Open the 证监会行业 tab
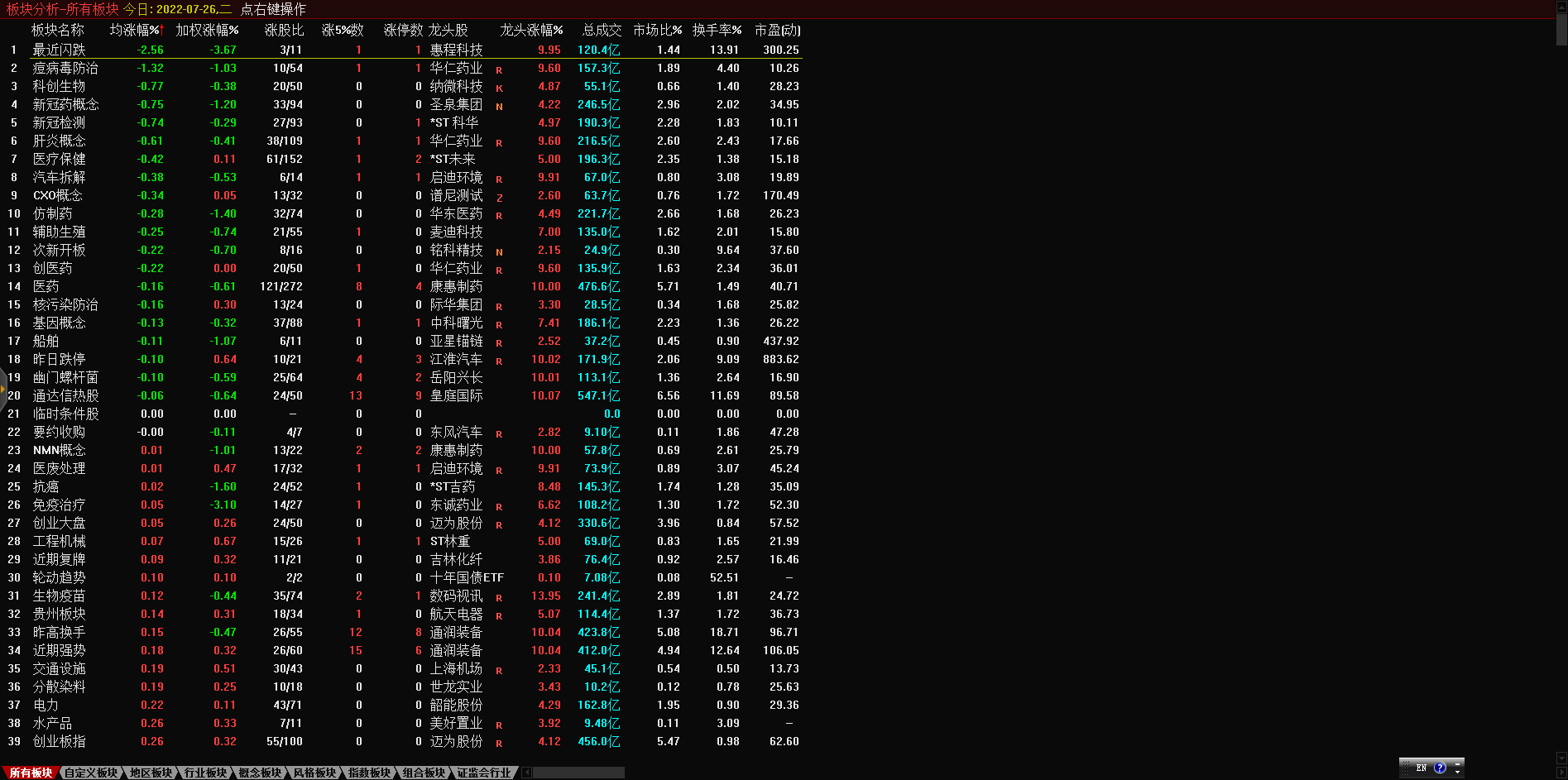 pos(484,773)
